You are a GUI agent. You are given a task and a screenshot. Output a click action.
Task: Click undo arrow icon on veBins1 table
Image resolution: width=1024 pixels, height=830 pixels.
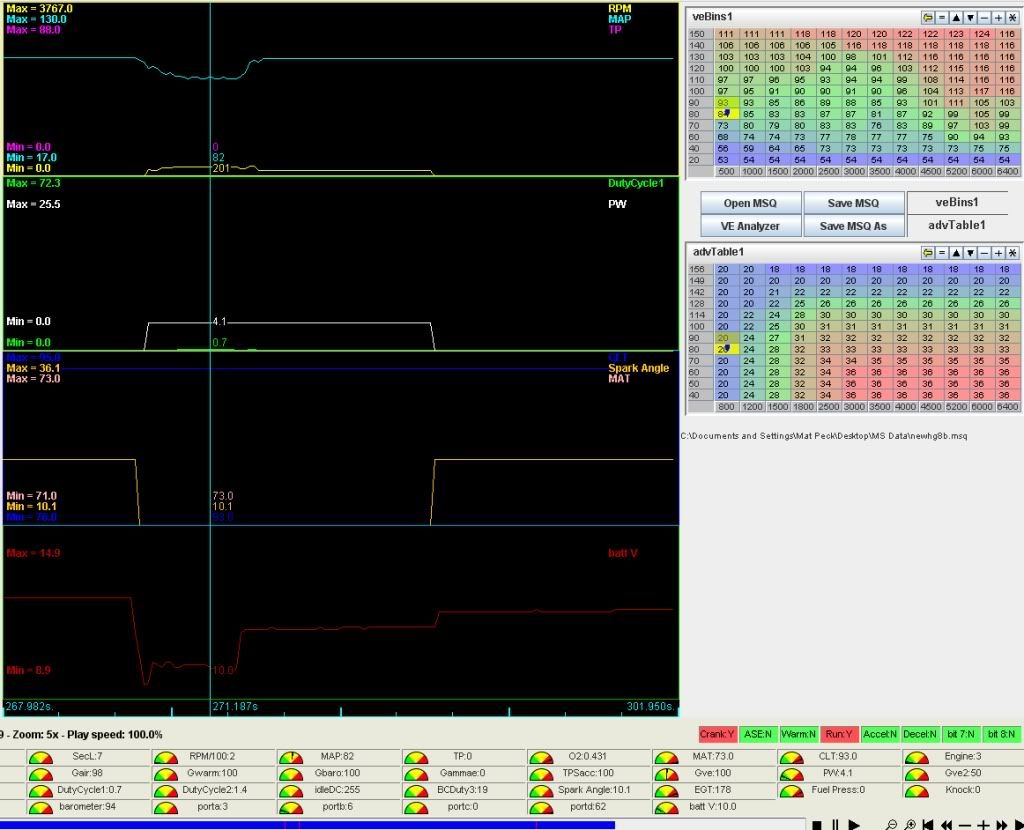tap(928, 18)
